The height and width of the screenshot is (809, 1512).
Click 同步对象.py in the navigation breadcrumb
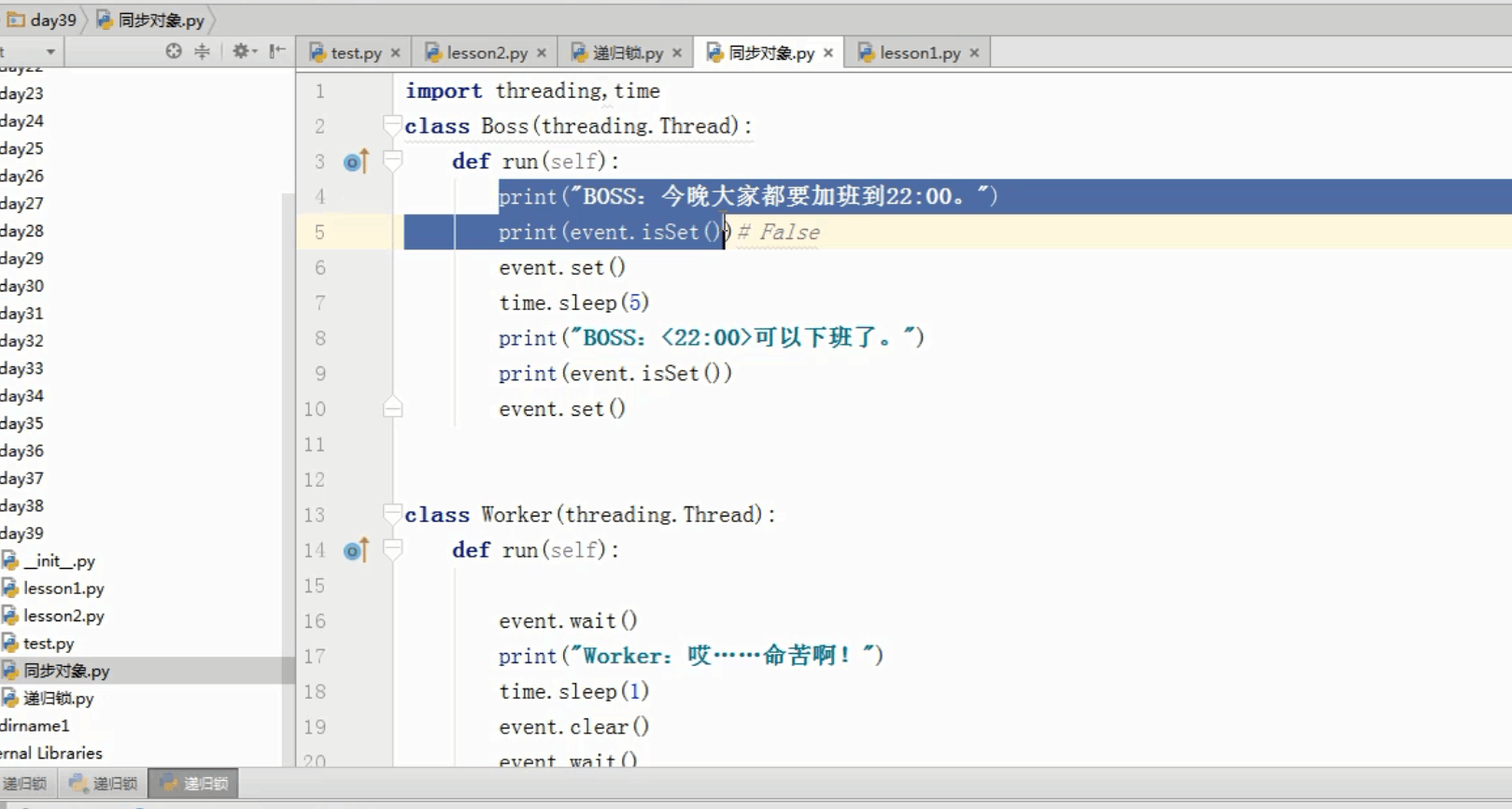coord(150,20)
